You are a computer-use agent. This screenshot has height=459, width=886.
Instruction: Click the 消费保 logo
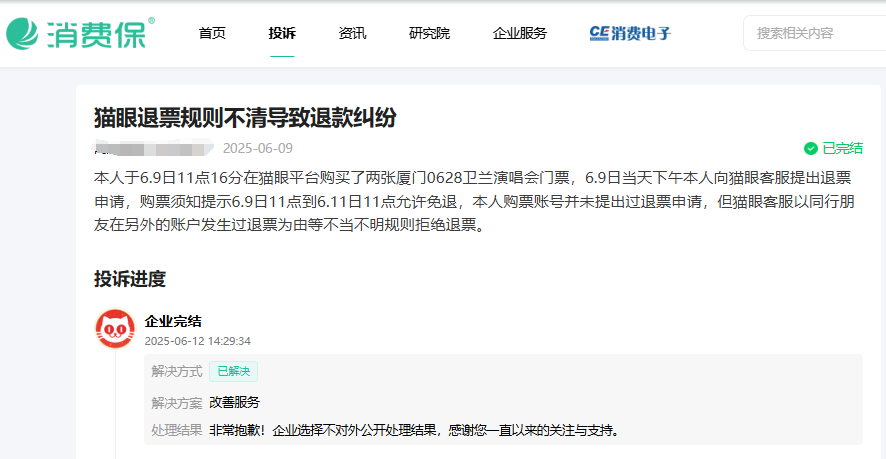coord(80,33)
